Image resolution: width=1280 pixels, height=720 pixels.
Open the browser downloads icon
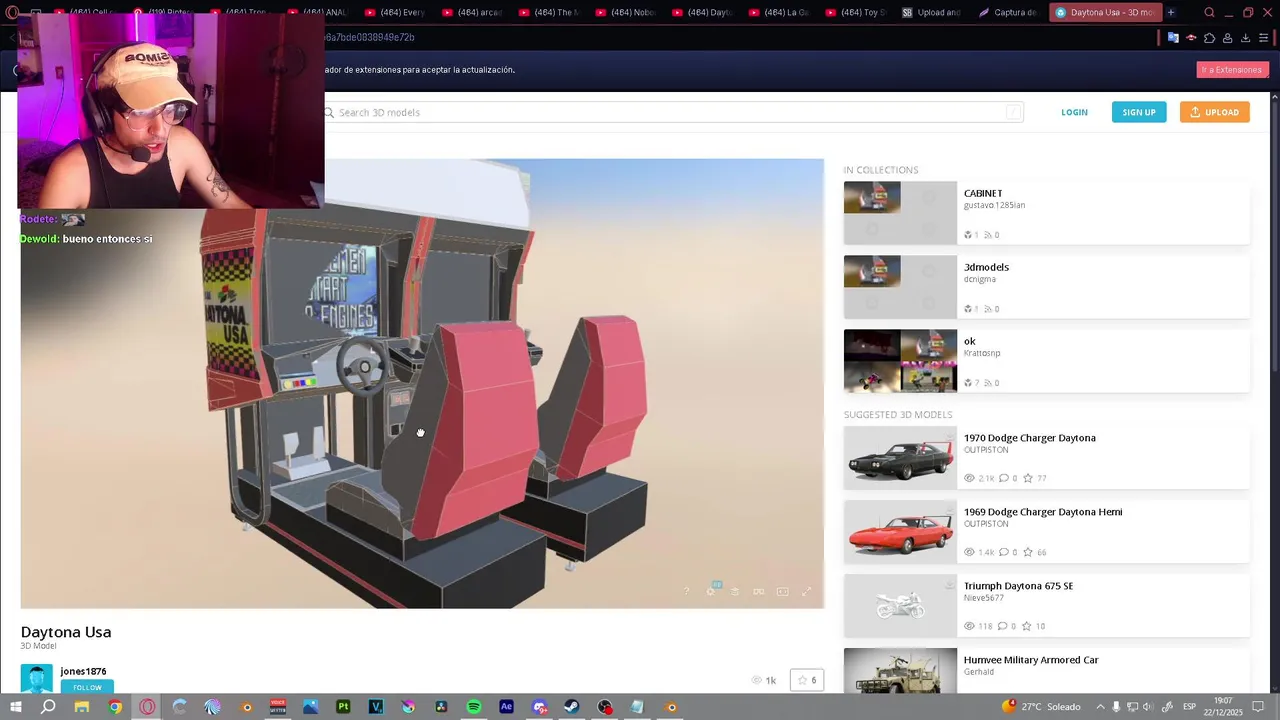click(1246, 38)
